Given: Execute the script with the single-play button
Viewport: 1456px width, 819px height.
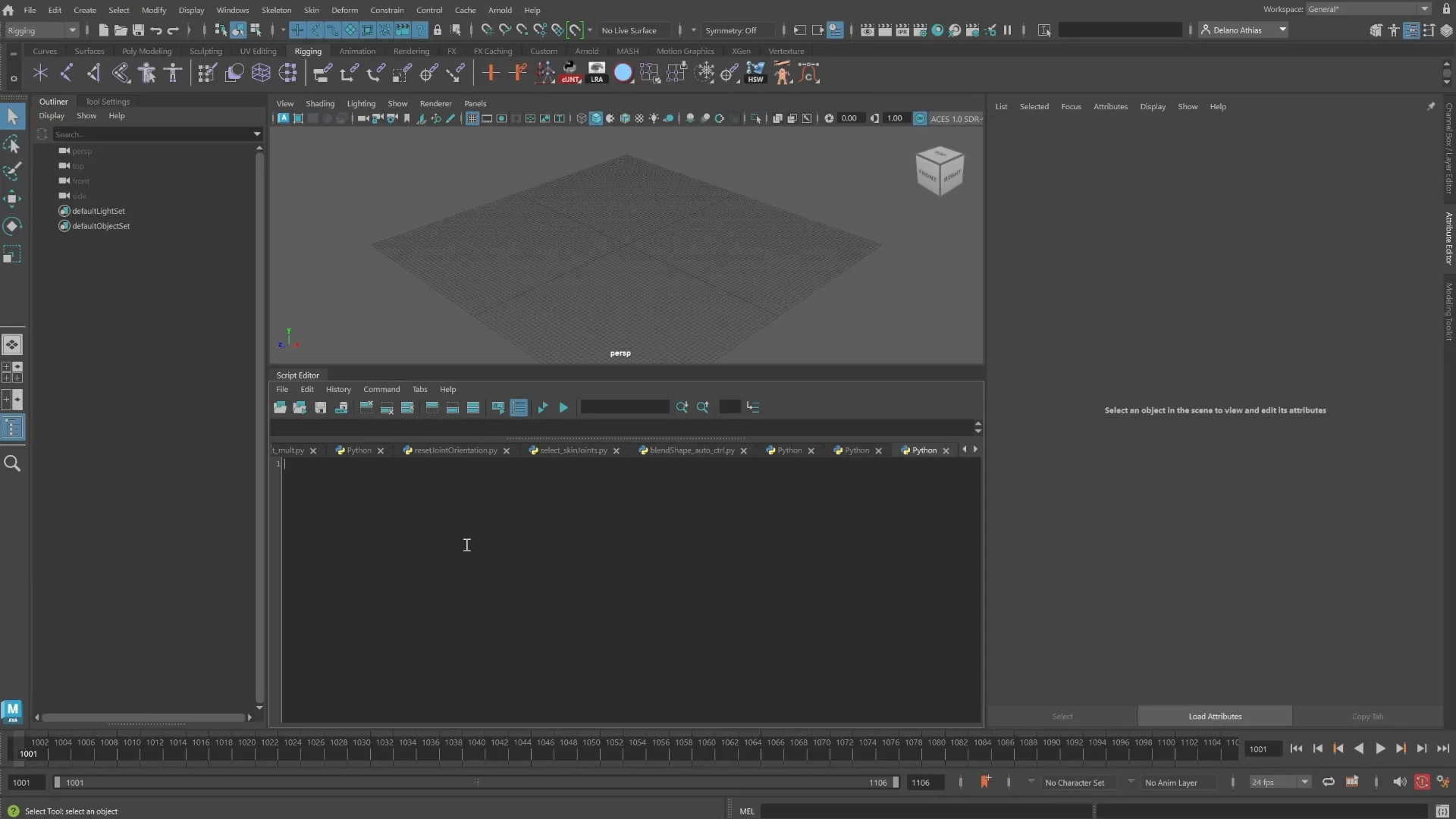Looking at the screenshot, I should (x=564, y=407).
